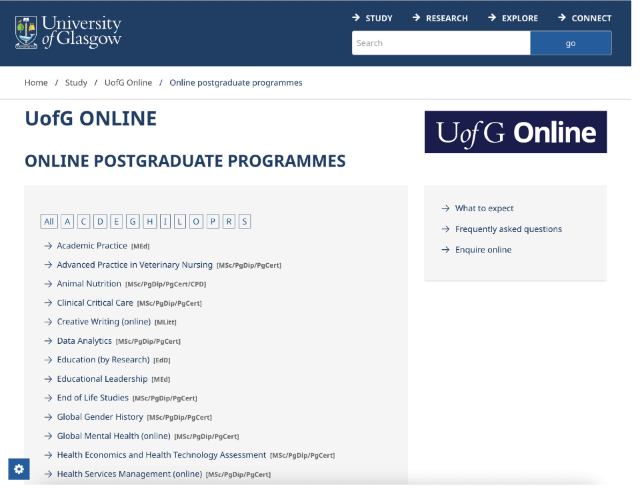Open Health Economics and Health Technology Assessment
This screenshot has width=640, height=491.
[x=161, y=455]
